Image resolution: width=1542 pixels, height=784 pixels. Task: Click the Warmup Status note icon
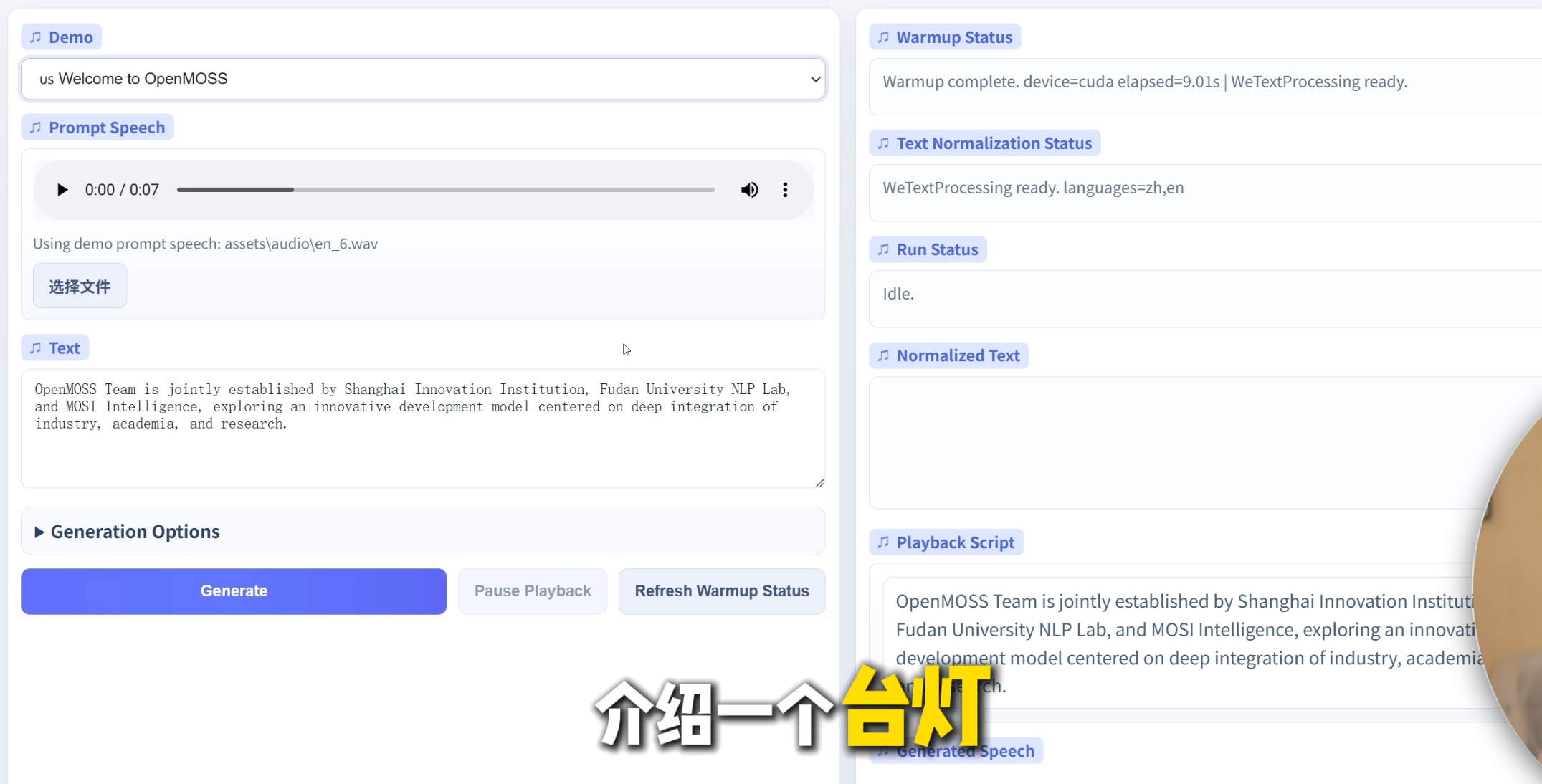click(884, 37)
